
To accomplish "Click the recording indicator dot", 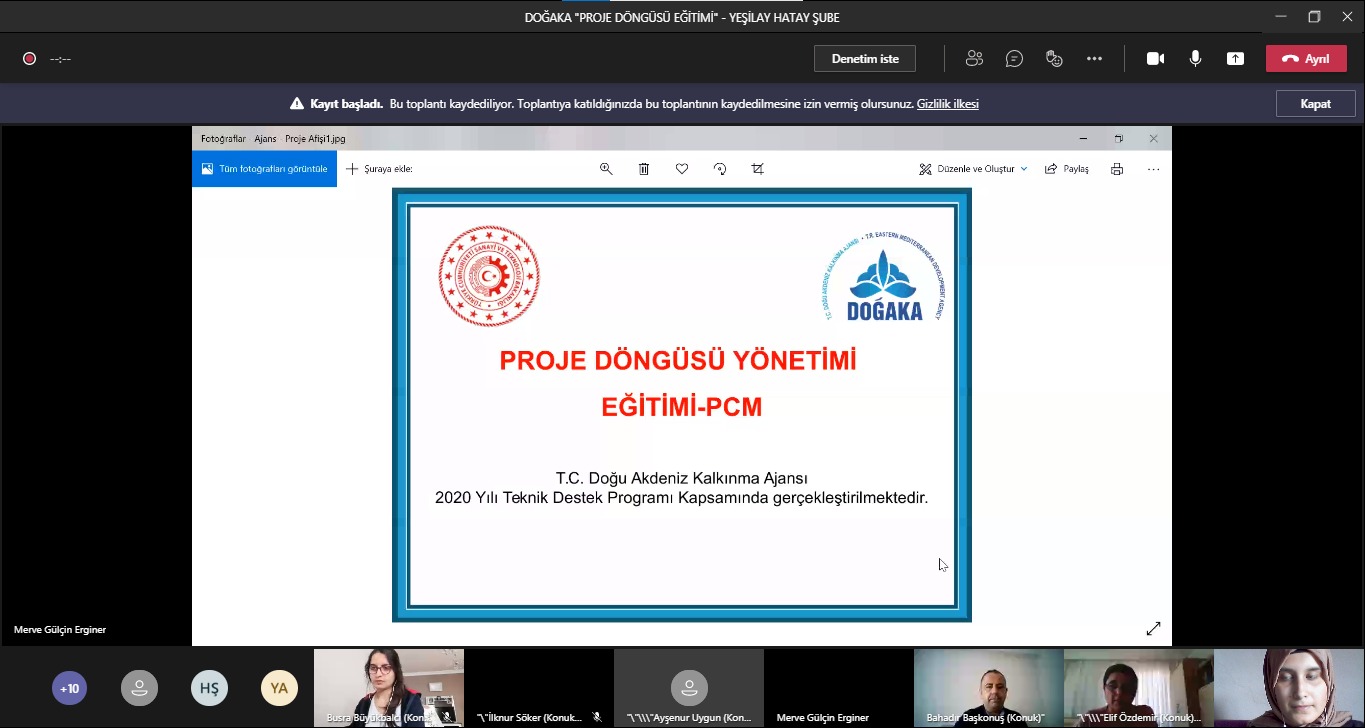I will pos(29,59).
